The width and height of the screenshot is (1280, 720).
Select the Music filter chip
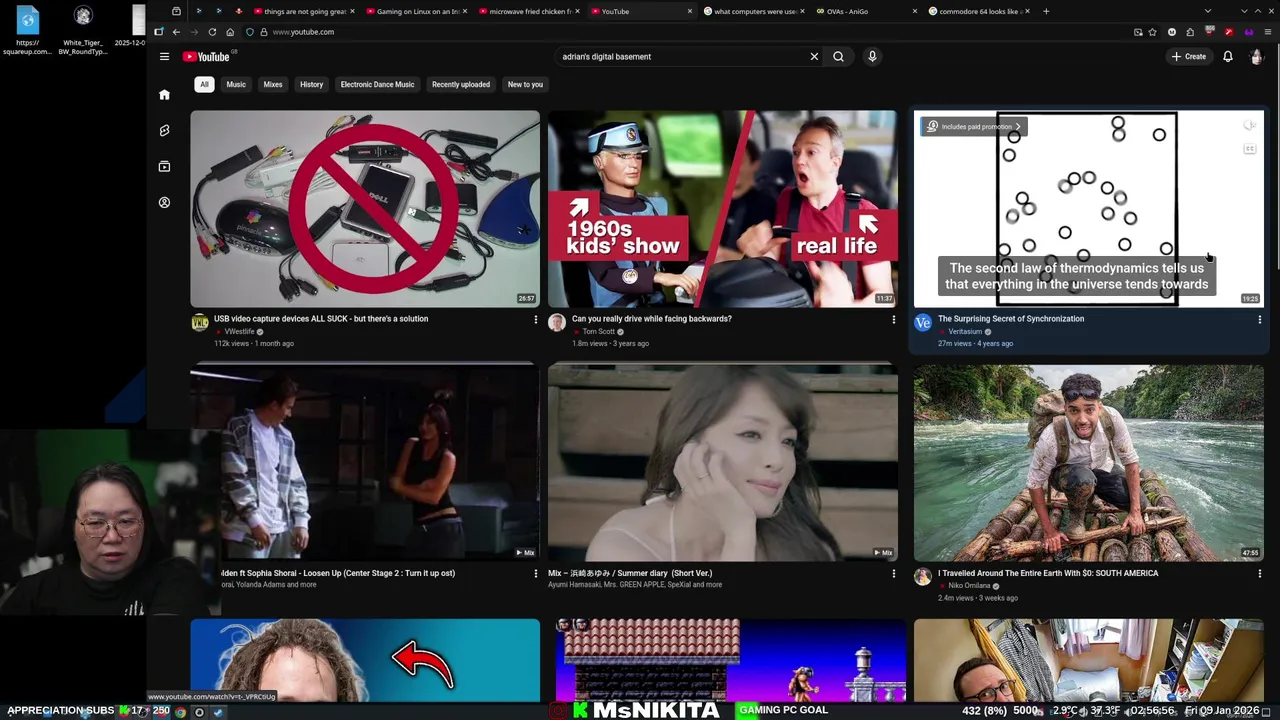(236, 85)
